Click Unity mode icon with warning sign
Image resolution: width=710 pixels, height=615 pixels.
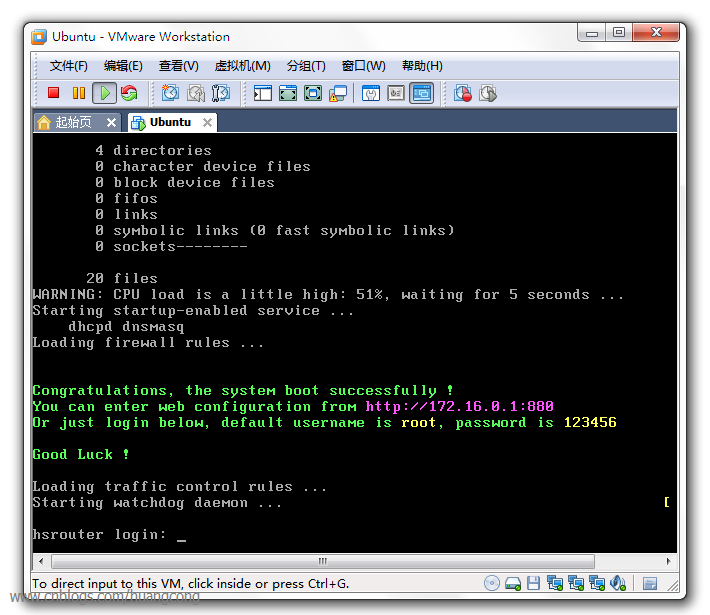338,93
